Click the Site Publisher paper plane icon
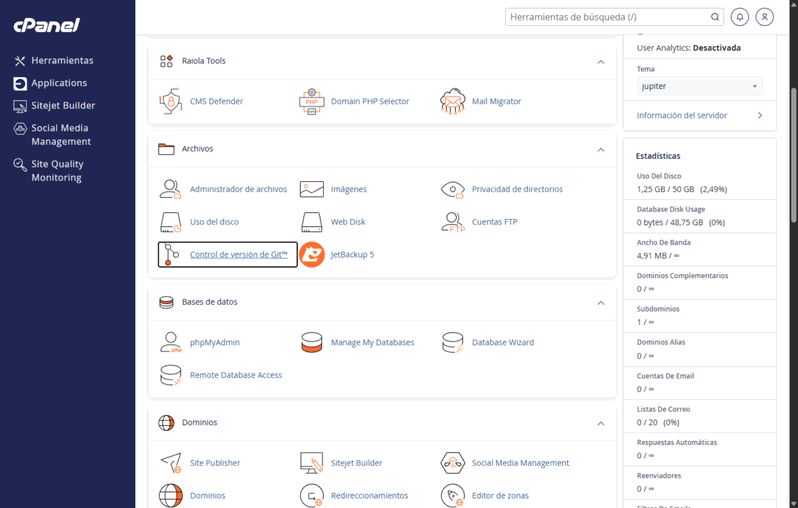Screen dimensions: 798x508 (171, 463)
